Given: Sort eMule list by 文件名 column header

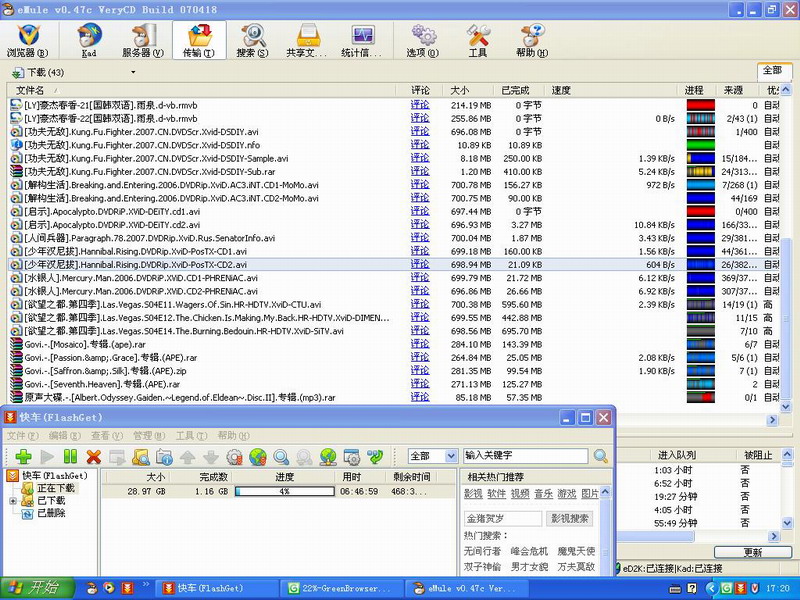Looking at the screenshot, I should [x=203, y=90].
